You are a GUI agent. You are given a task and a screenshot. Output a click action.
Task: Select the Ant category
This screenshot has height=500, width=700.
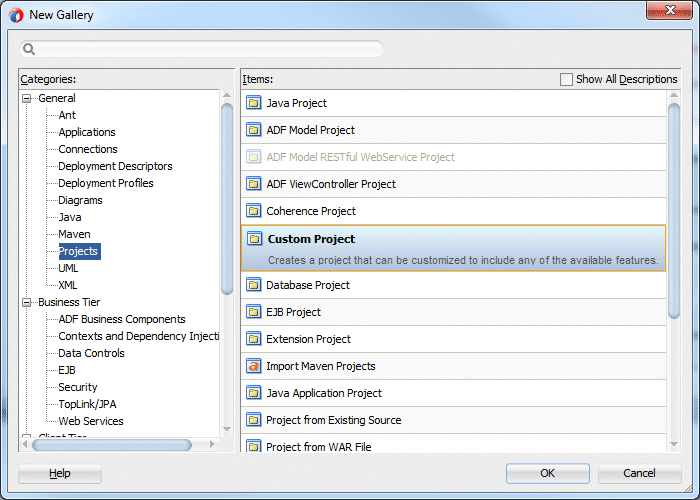67,115
